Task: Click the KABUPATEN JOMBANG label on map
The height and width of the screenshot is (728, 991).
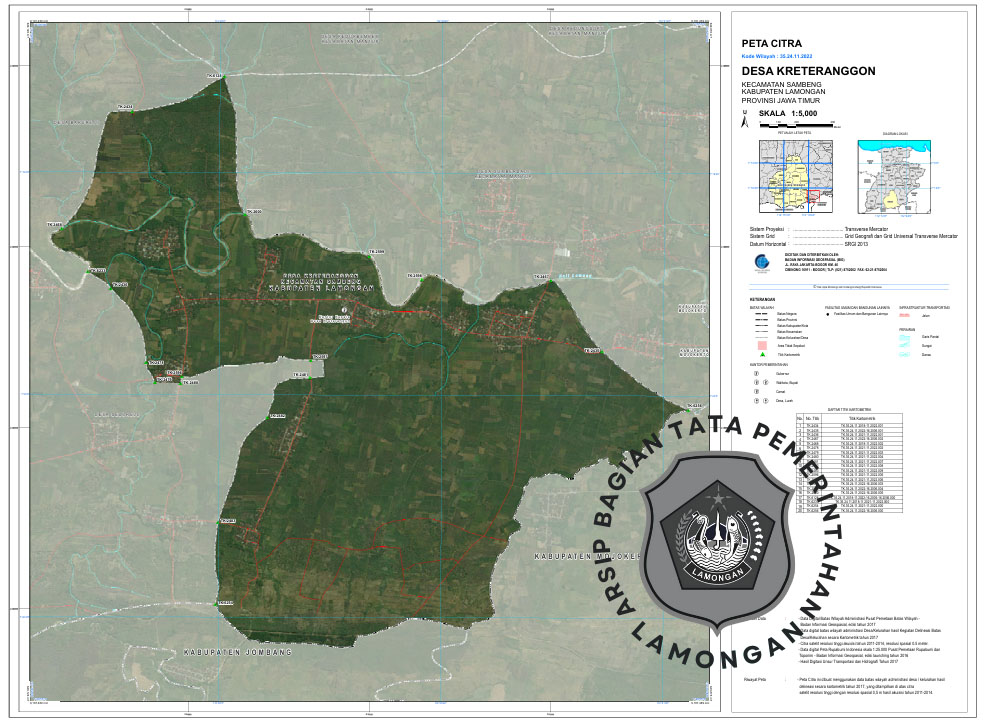Action: [x=236, y=651]
